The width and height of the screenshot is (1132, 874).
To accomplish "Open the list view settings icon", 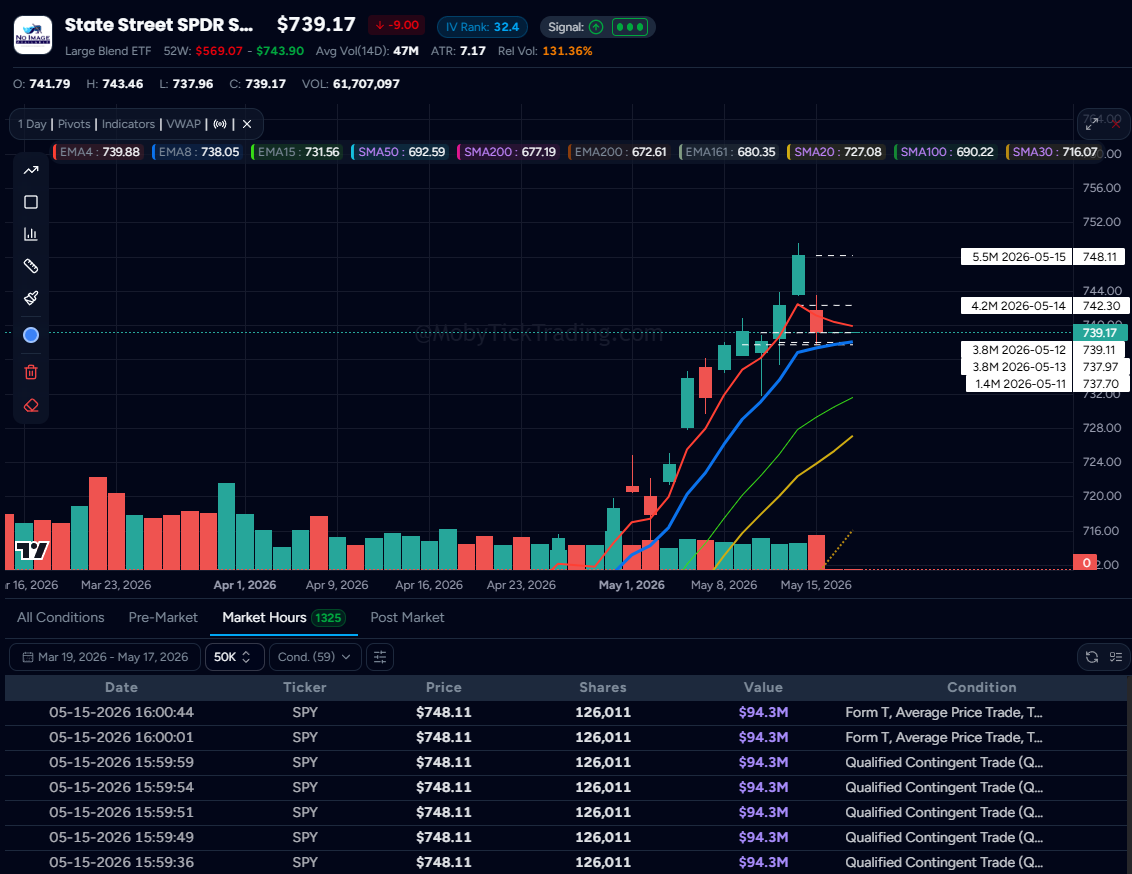I will (x=1116, y=657).
